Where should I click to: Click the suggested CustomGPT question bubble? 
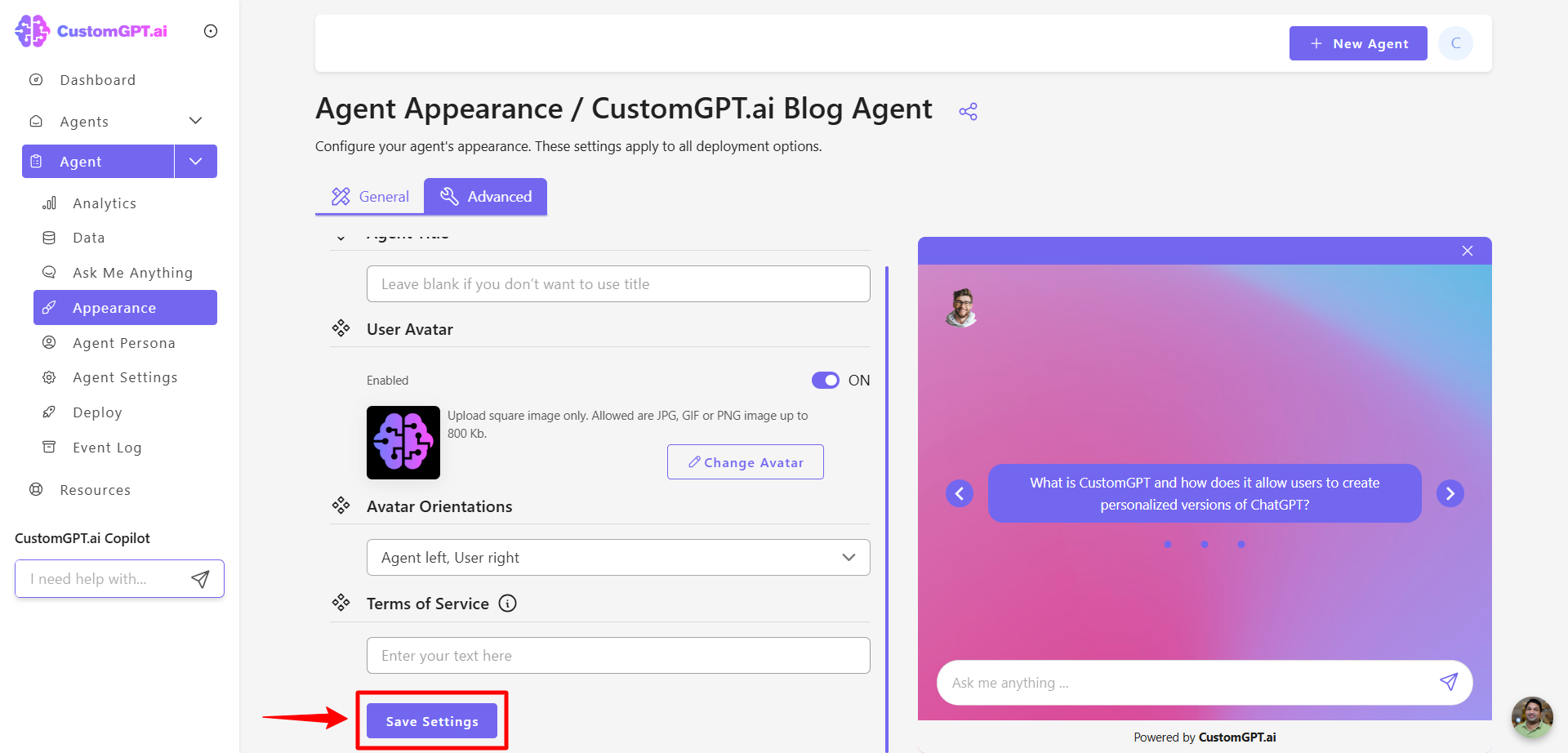point(1205,493)
